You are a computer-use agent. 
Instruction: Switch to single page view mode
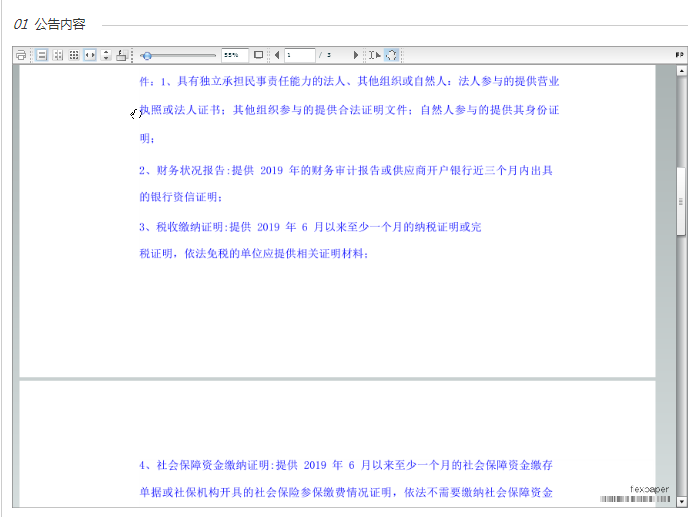[x=42, y=55]
